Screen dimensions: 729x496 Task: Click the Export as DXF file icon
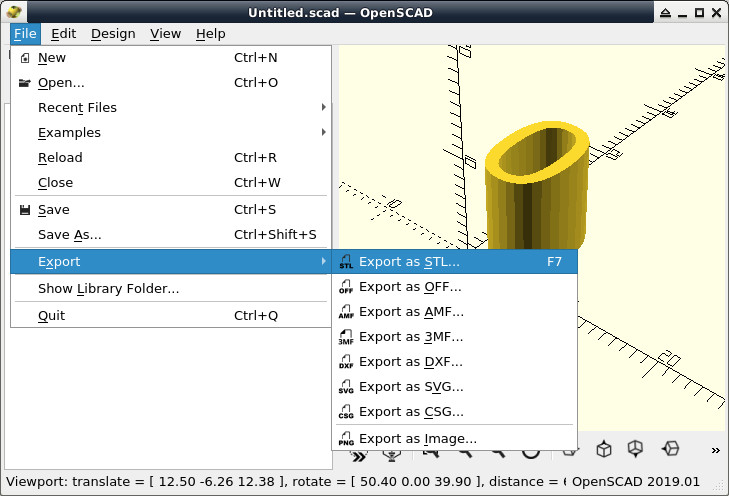pos(346,362)
